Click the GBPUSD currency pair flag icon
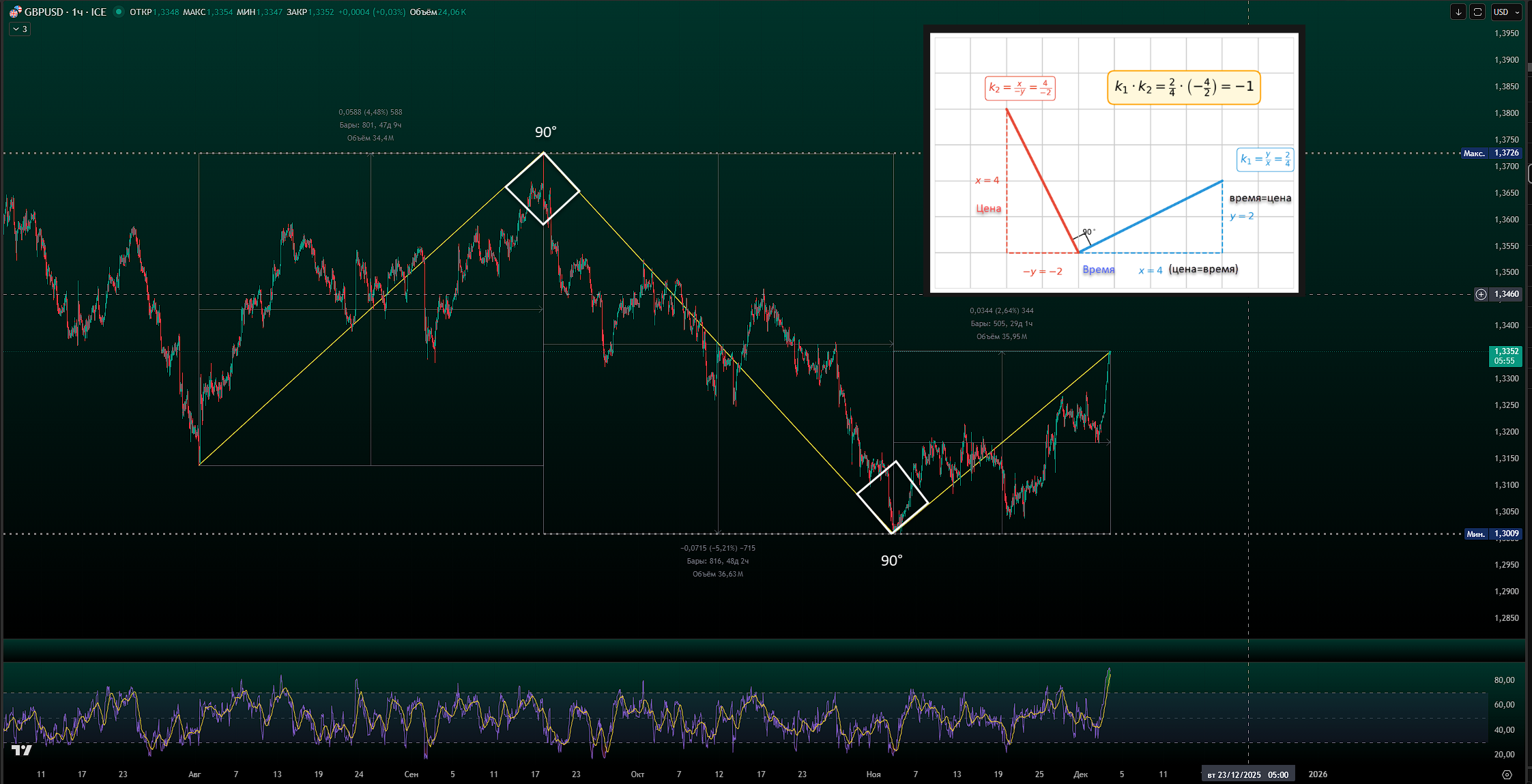The width and height of the screenshot is (1532, 784). (x=15, y=12)
